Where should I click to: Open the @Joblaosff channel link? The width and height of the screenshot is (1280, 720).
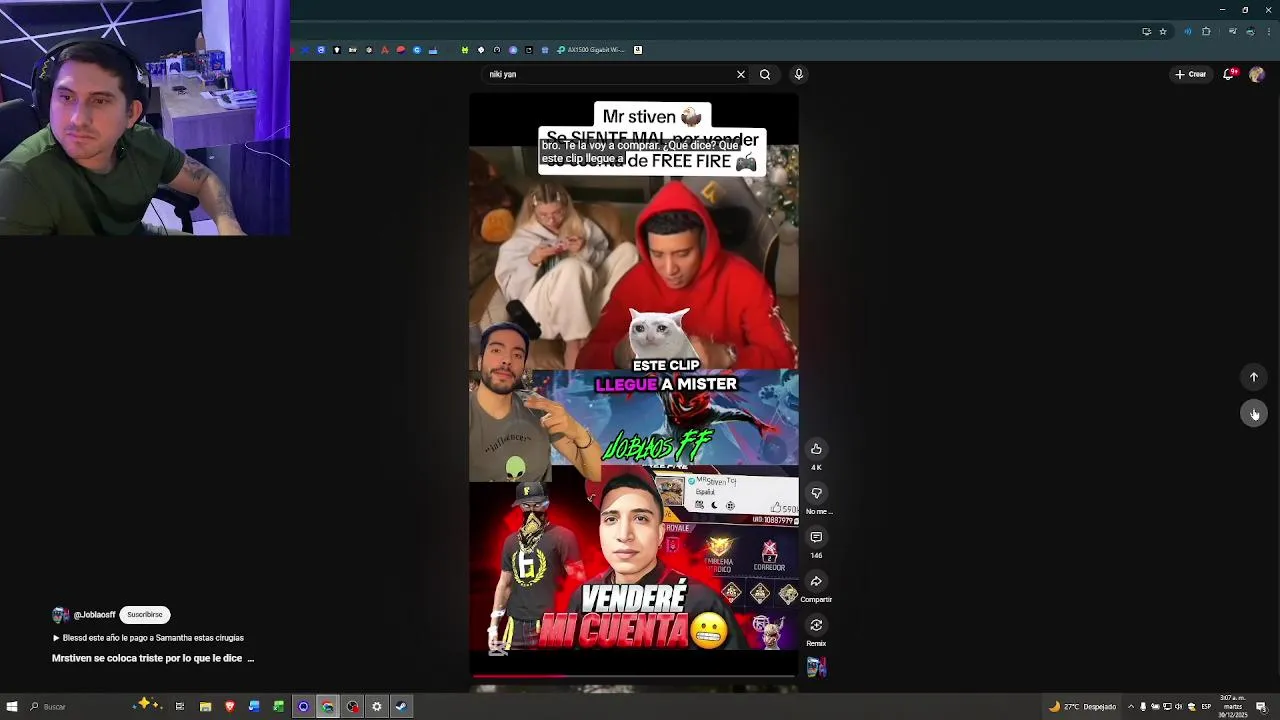tap(94, 615)
